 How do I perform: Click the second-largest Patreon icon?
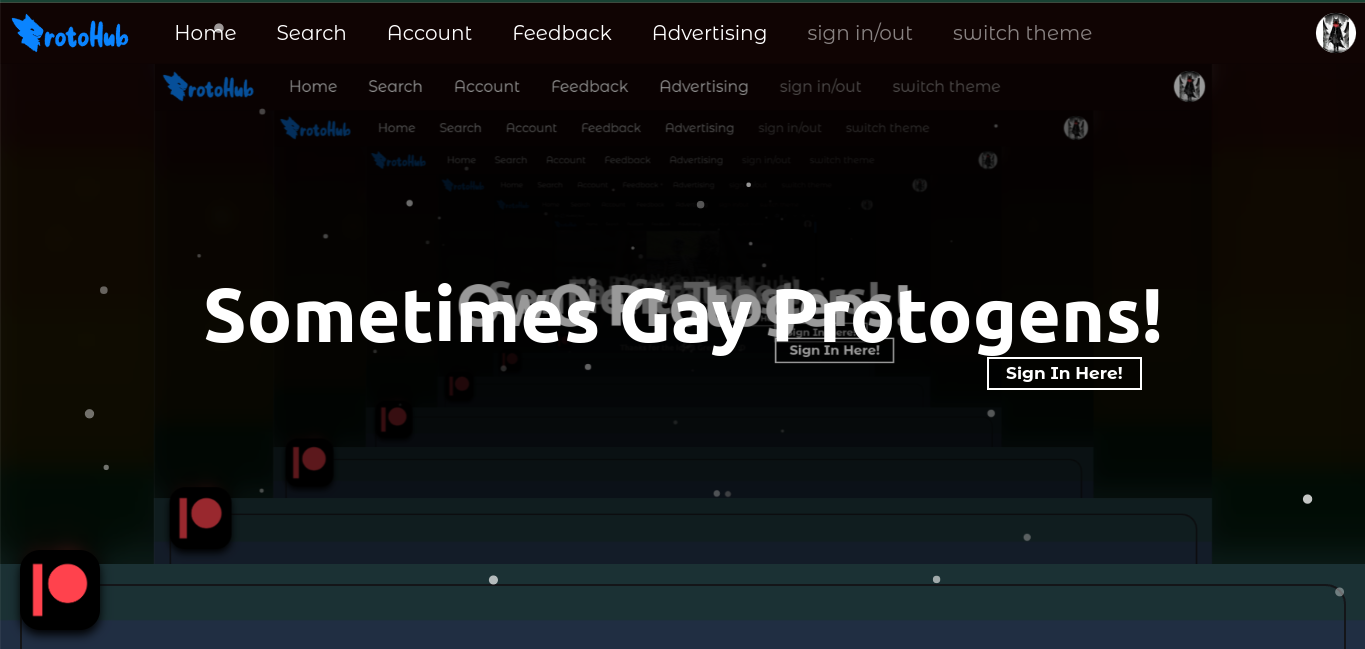201,517
